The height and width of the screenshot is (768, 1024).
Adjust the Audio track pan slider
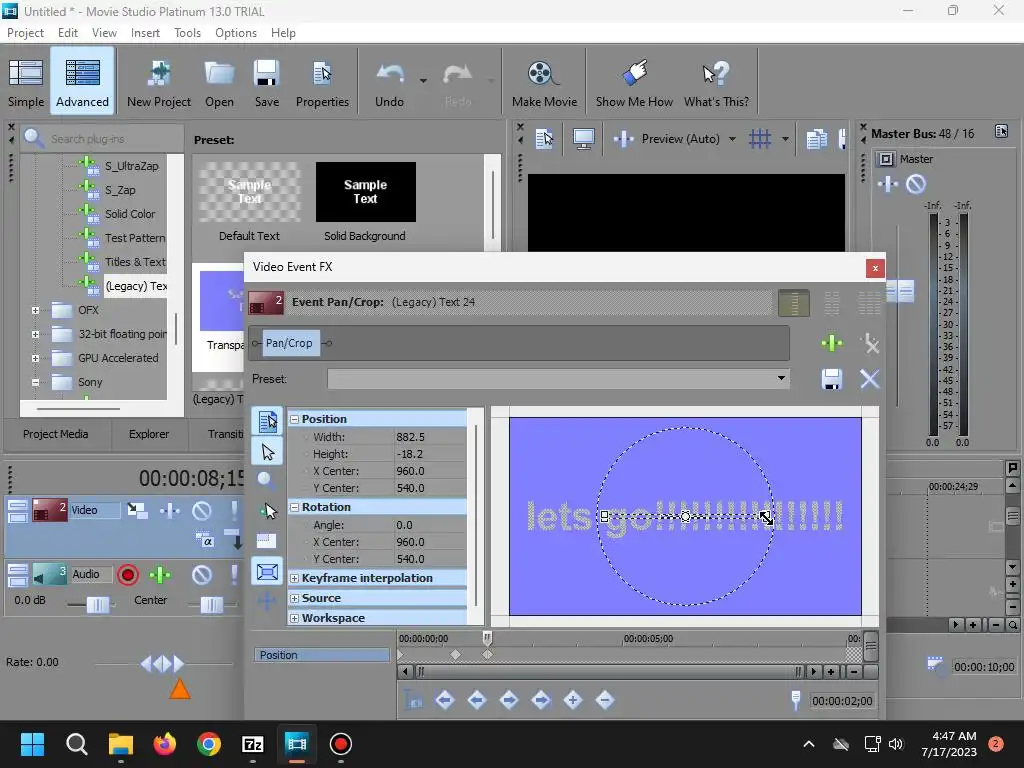(211, 605)
